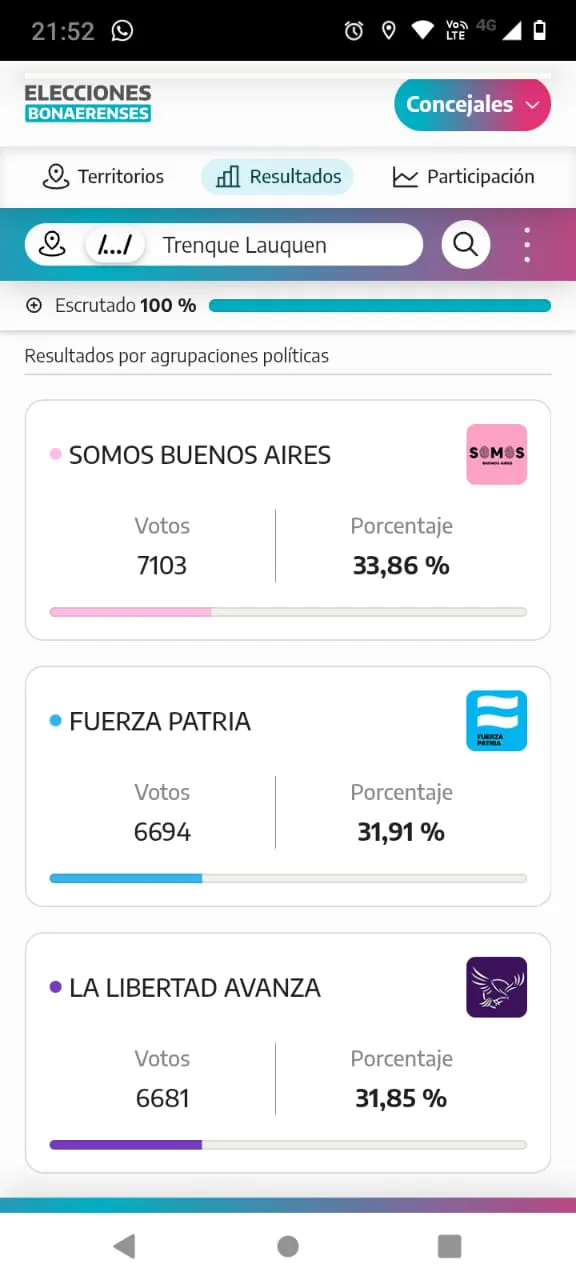576x1280 pixels.
Task: Tap the Escrutado 100% progress bar
Action: pyautogui.click(x=380, y=305)
